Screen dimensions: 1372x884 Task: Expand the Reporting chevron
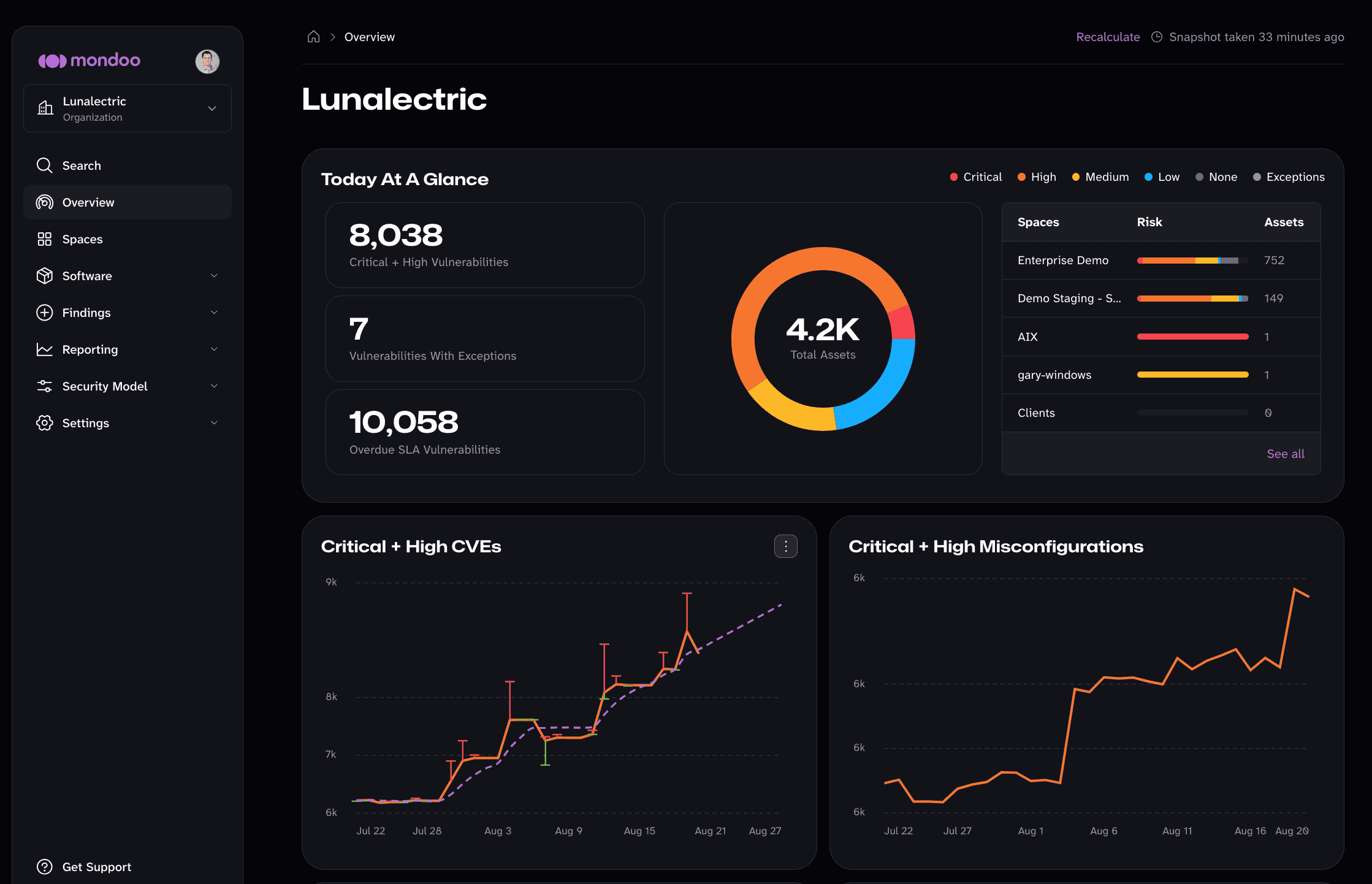click(x=214, y=349)
